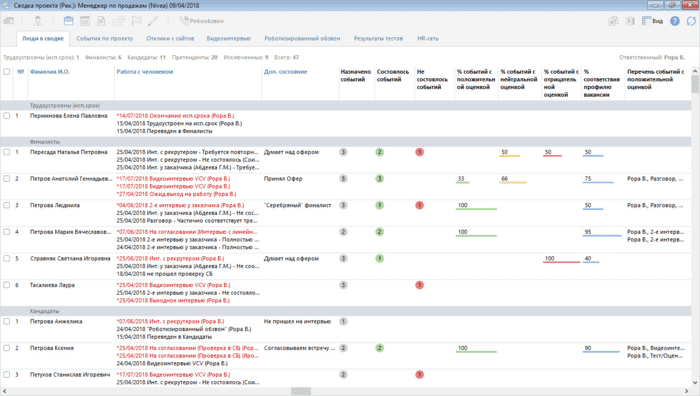
Task: Check the box for Петрова Мария Вячеславовна
Action: tap(7, 232)
